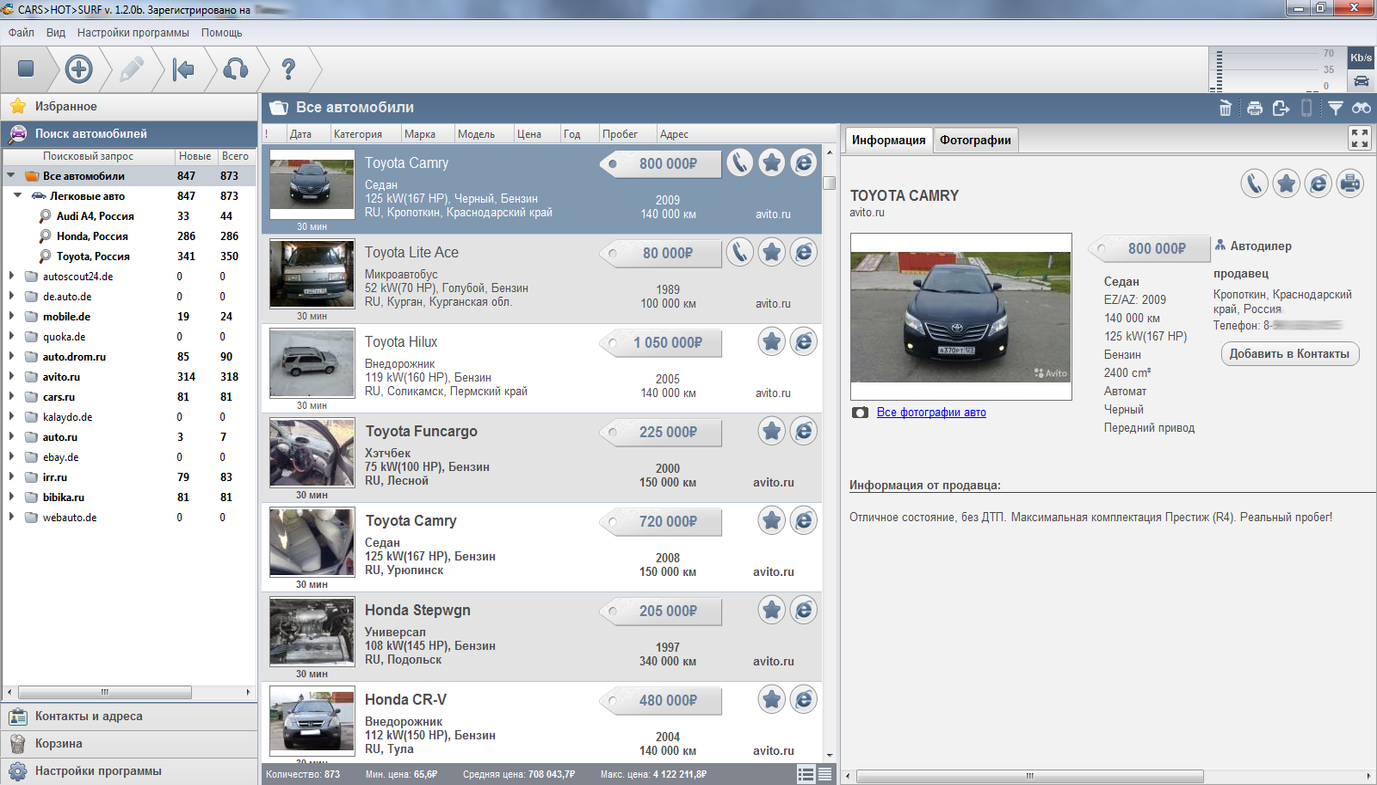Viewport: 1377px width, 785px height.
Task: Switch to the Информация tab
Action: [889, 140]
